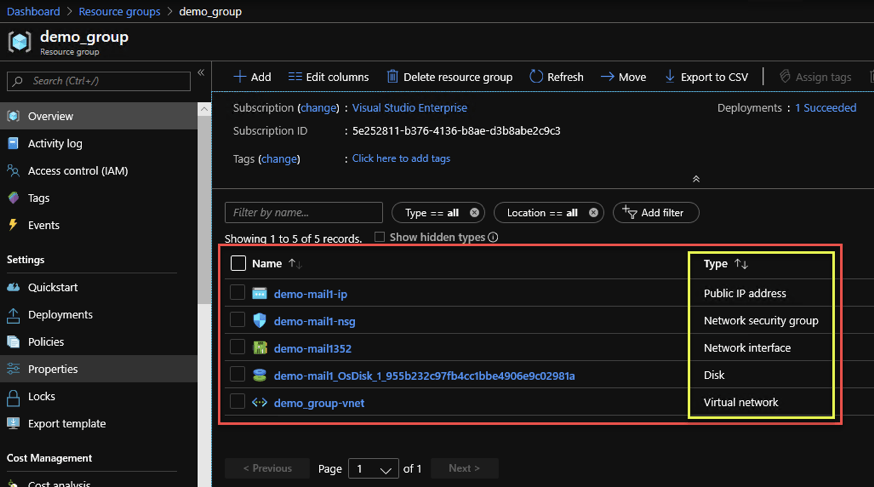Check the demo-mail1-nsg row checkbox
This screenshot has width=874, height=487.
pyautogui.click(x=237, y=319)
